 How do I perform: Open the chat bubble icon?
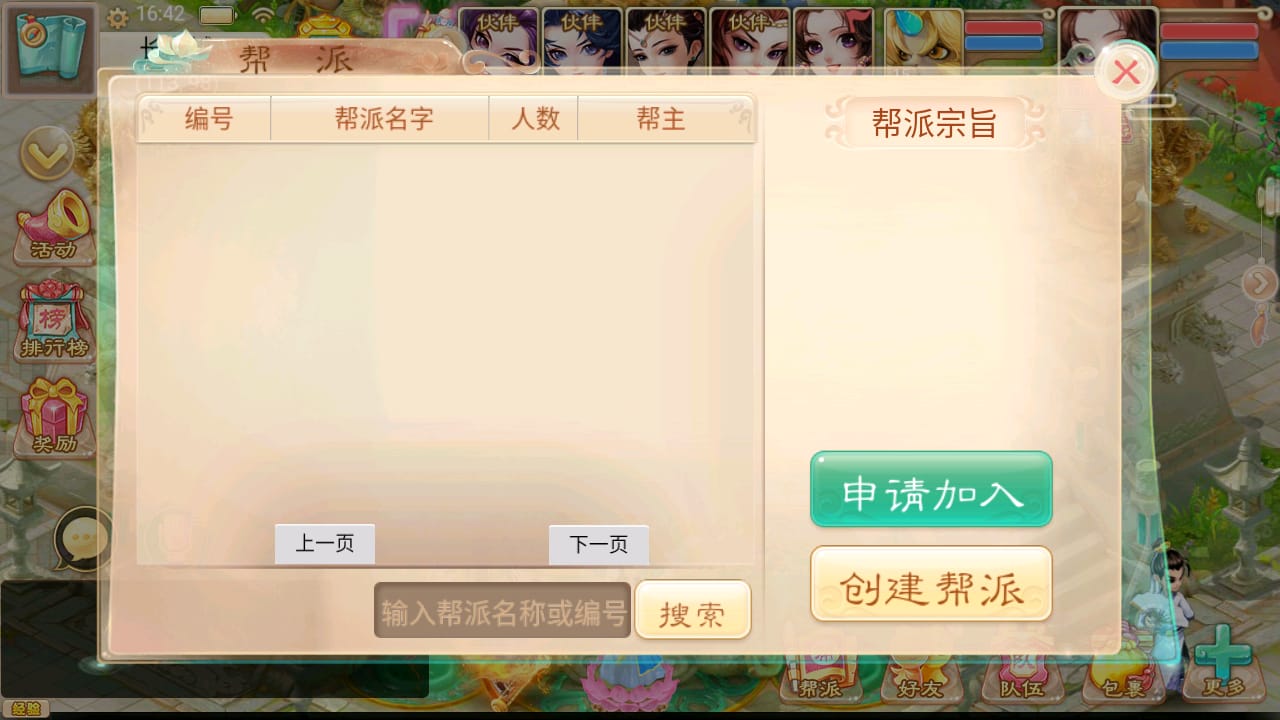coord(80,539)
